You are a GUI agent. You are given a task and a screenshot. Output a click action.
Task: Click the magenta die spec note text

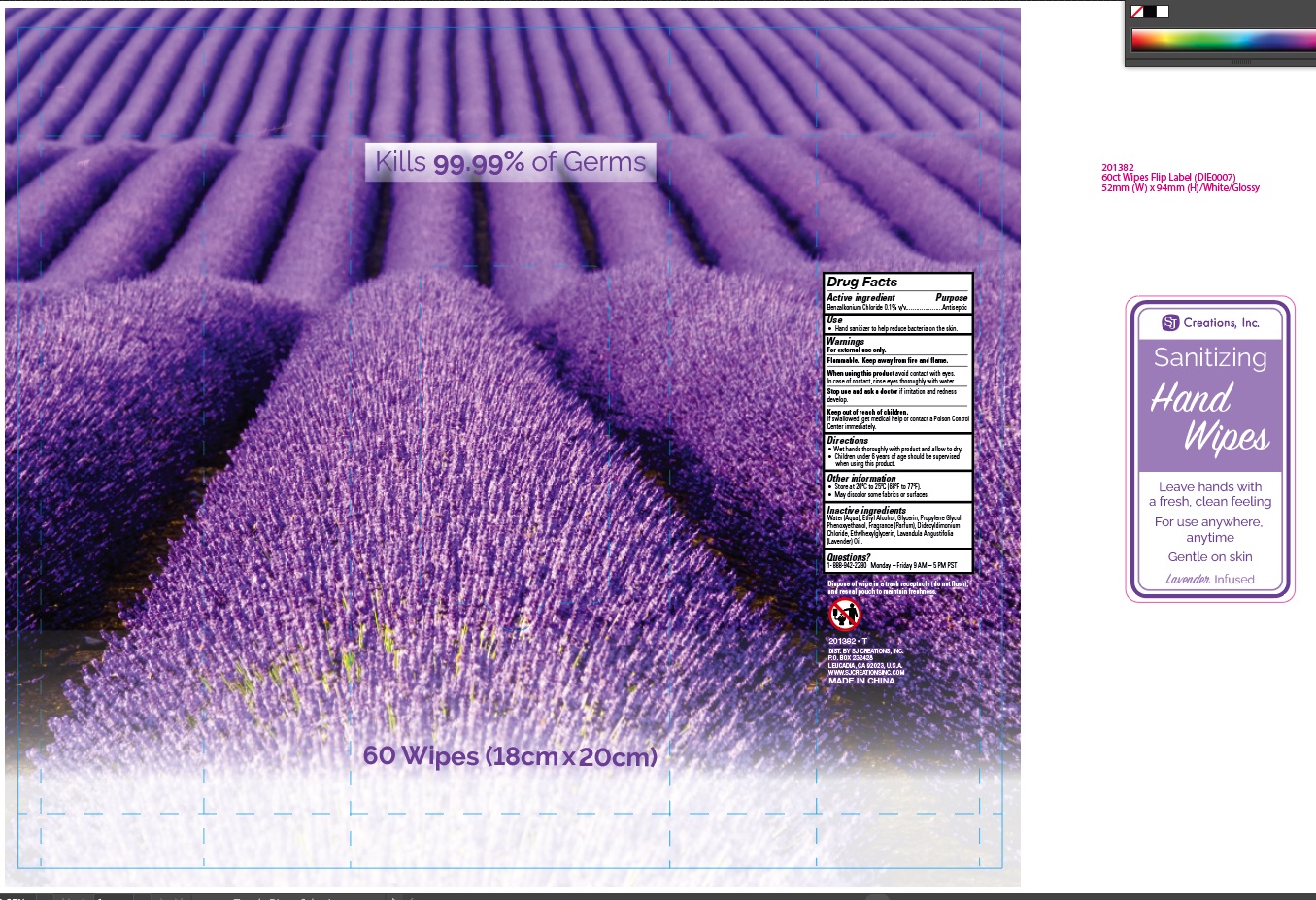point(1179,178)
